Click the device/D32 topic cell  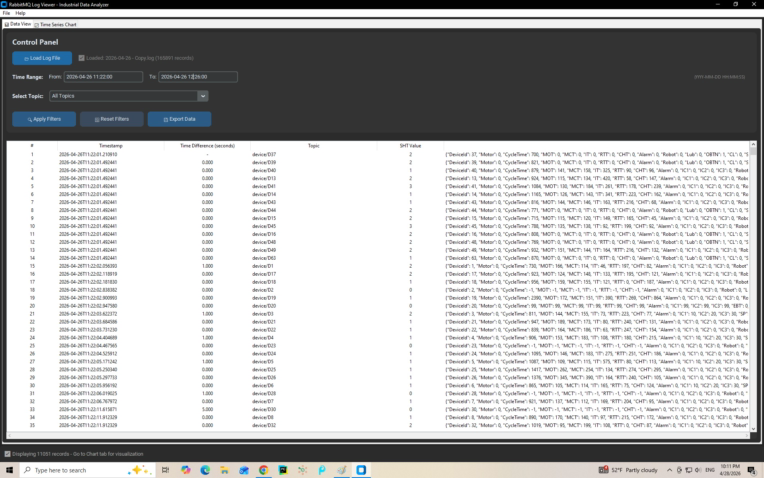264,425
